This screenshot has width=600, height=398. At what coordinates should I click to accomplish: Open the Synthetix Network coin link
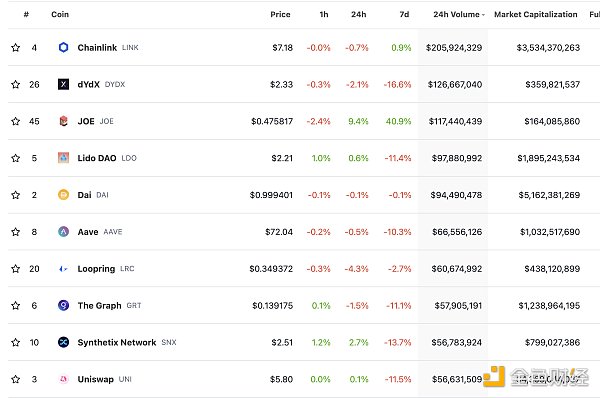[x=117, y=342]
